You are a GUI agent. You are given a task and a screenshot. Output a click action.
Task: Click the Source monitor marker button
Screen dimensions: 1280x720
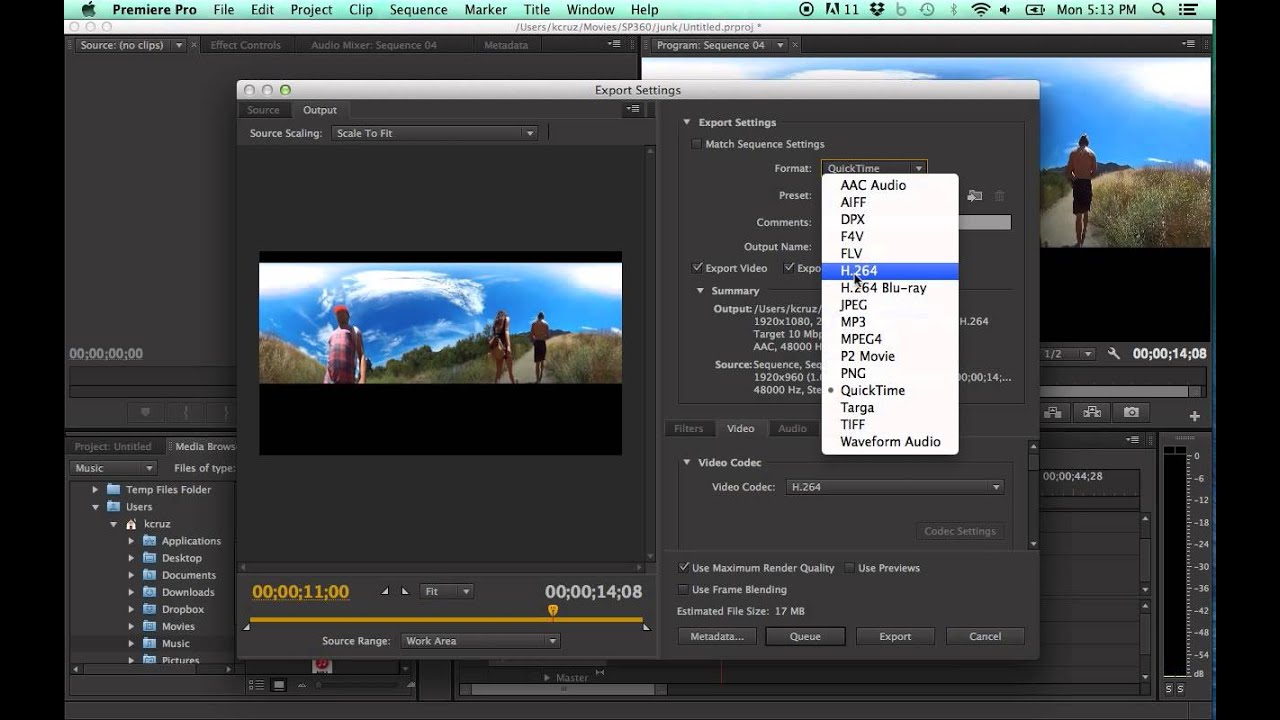tap(146, 412)
